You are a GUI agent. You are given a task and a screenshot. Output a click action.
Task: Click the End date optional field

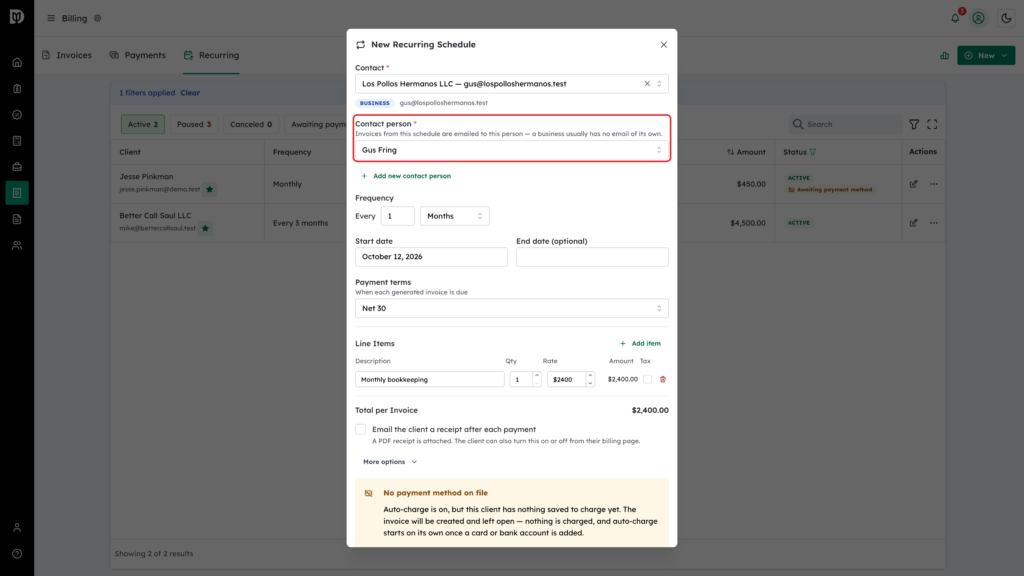coord(592,257)
